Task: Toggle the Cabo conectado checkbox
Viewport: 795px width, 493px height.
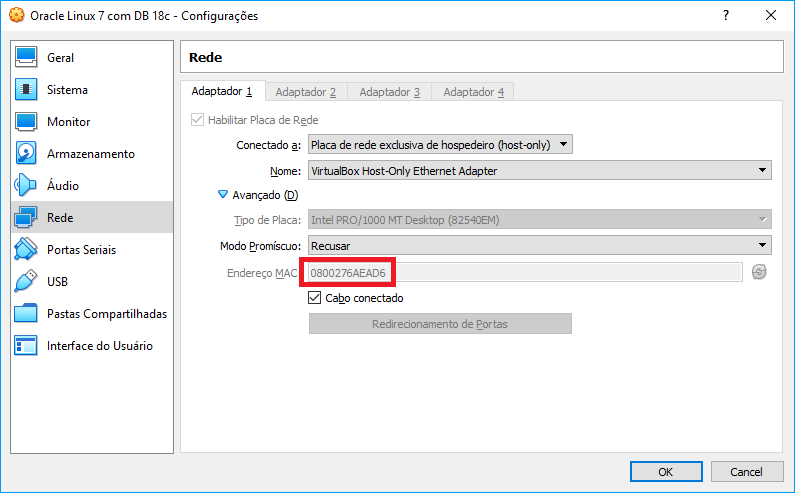Action: coord(314,298)
